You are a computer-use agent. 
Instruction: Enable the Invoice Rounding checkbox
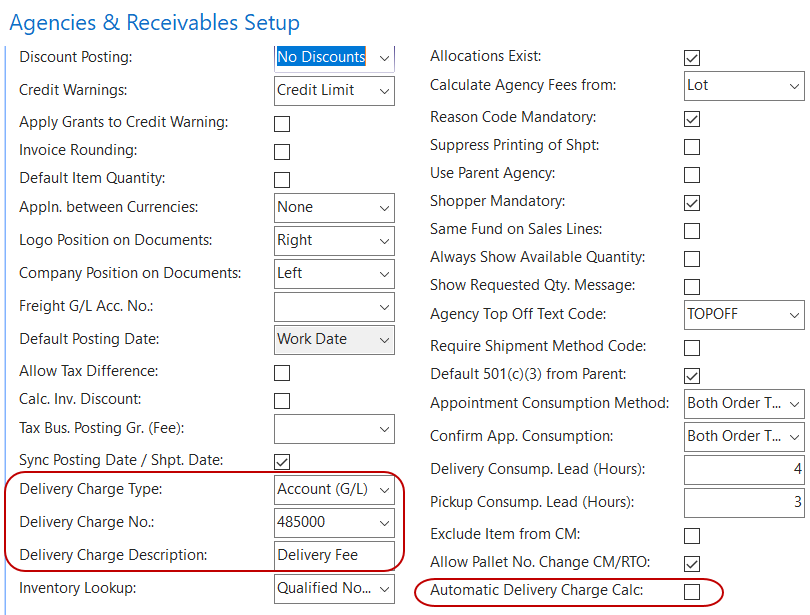(x=282, y=152)
